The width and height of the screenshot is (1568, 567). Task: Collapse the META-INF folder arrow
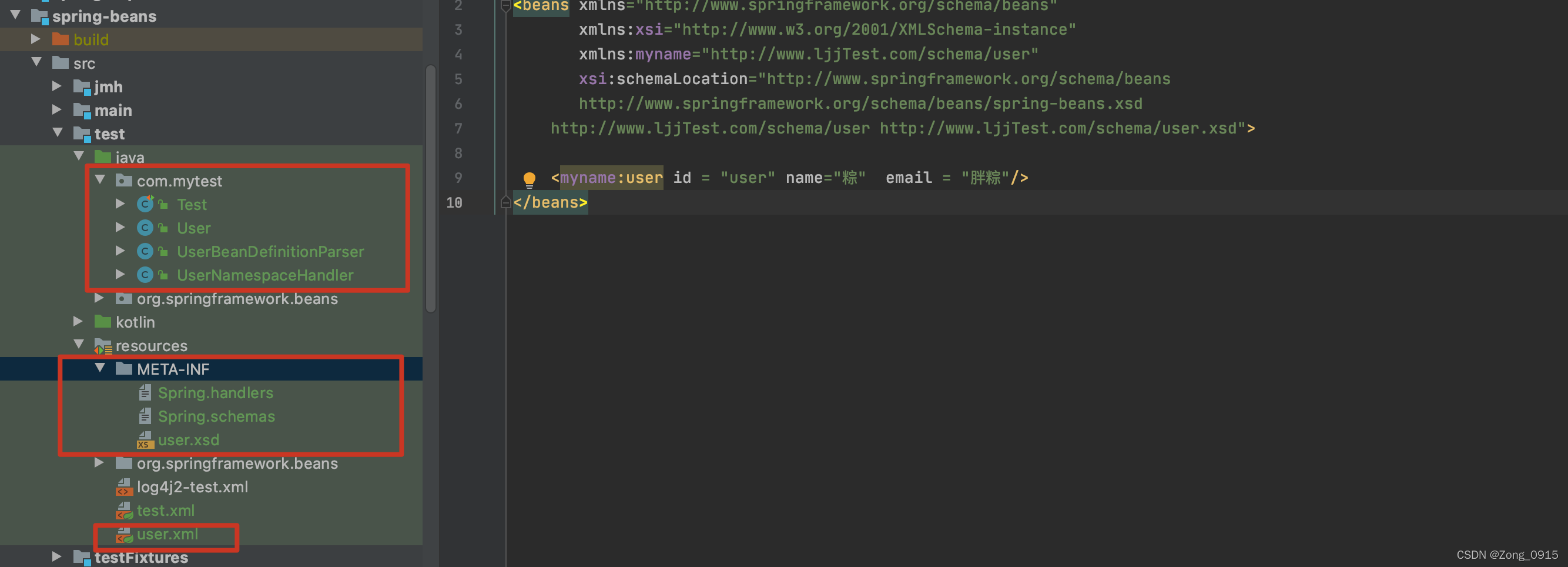click(x=100, y=368)
